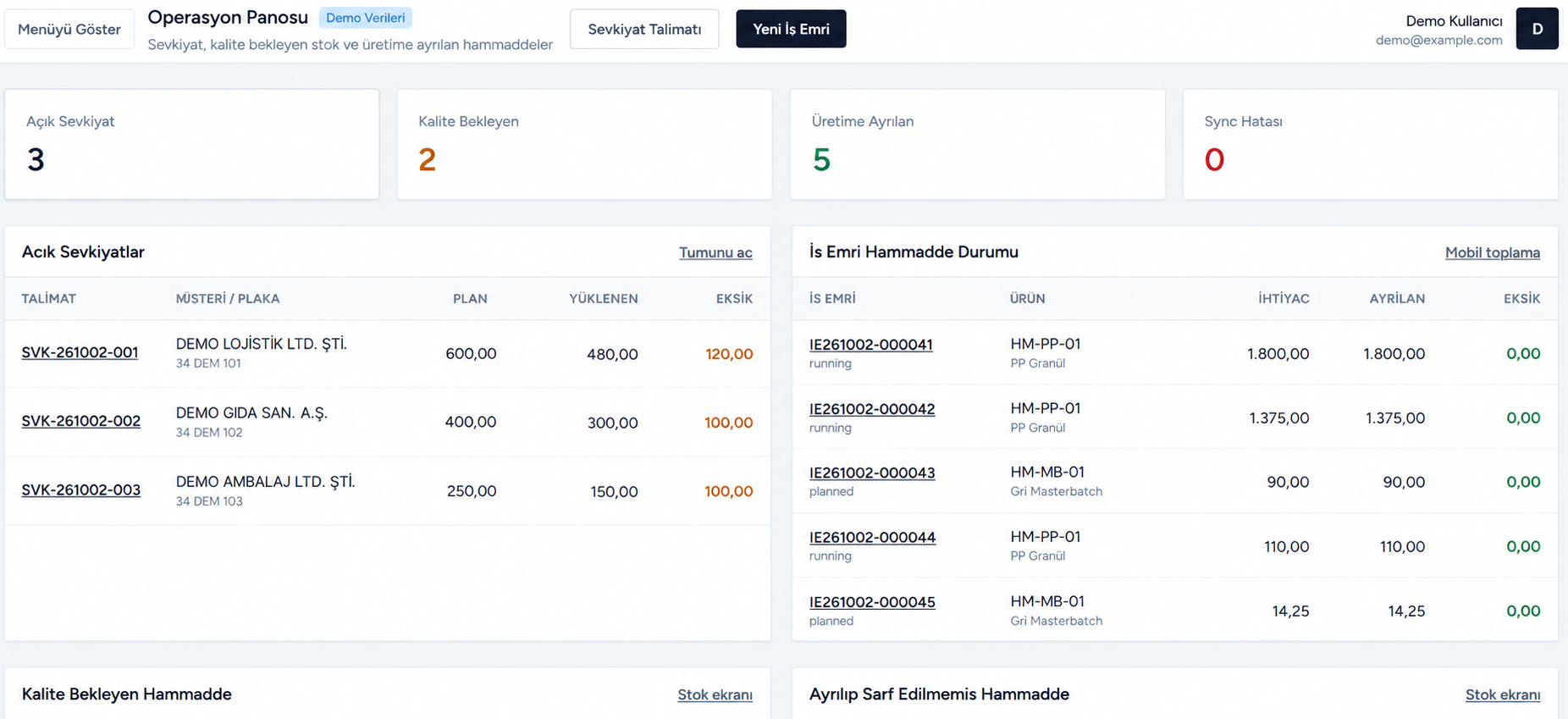This screenshot has width=1568, height=719.
Task: Open work order IE261002-000043
Action: click(872, 473)
